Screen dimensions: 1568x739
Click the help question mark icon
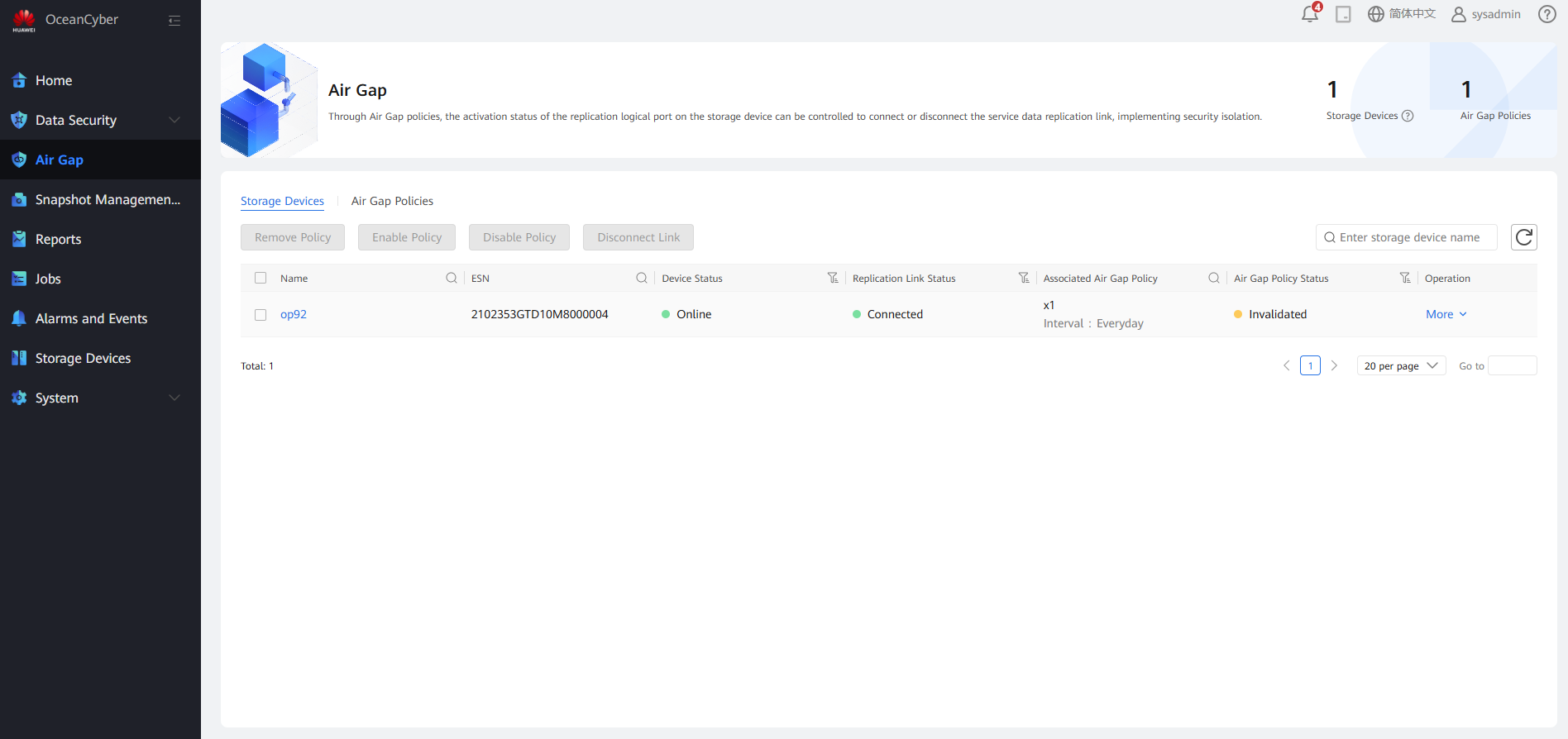tap(1546, 14)
